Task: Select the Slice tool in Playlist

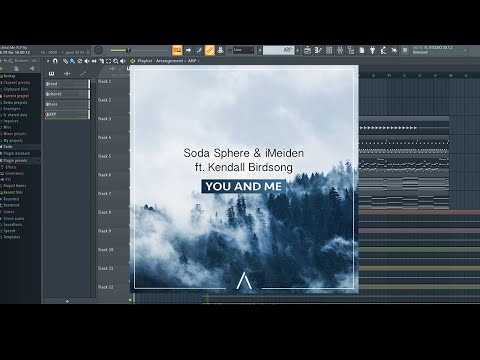Action: [101, 61]
